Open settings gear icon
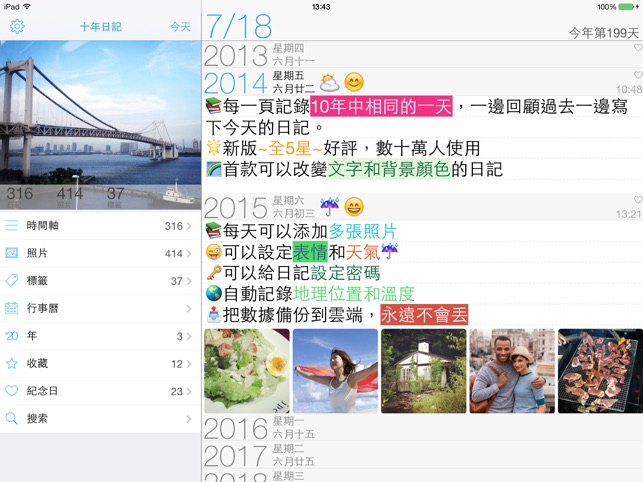This screenshot has width=643, height=482. coord(17,26)
